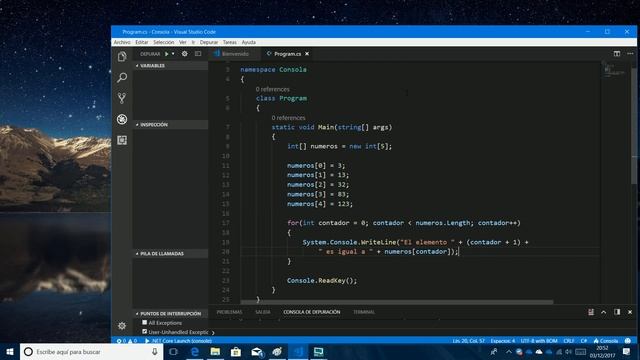Click the feedback smiley in status bar

[628, 341]
